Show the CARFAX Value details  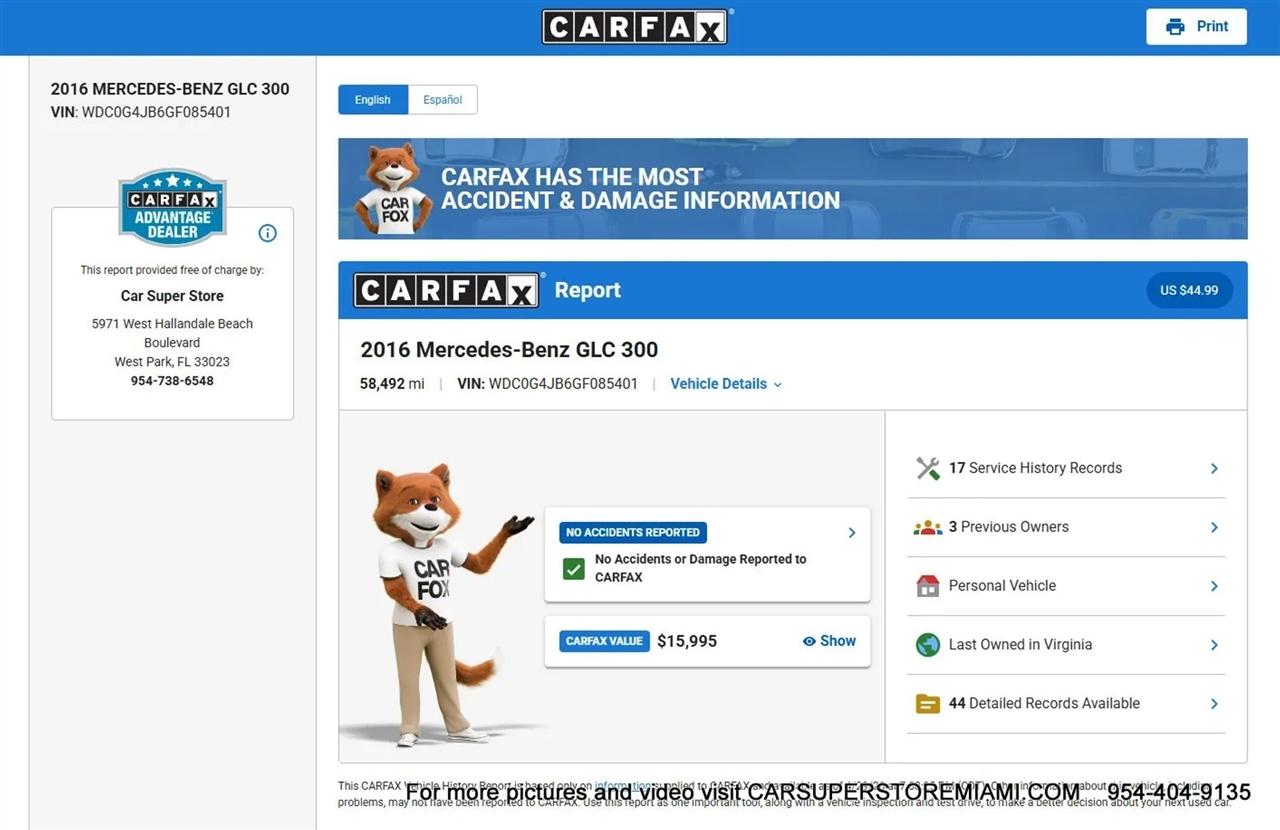click(829, 641)
